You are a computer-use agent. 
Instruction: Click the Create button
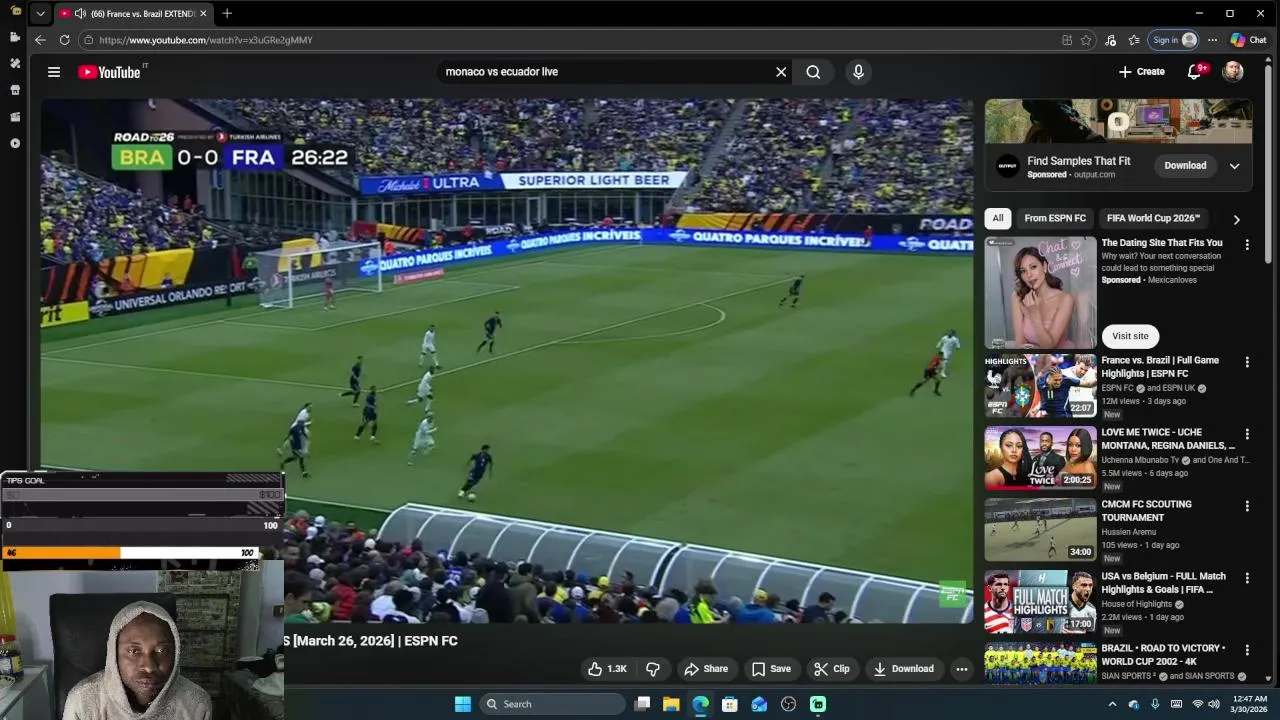(x=1142, y=72)
